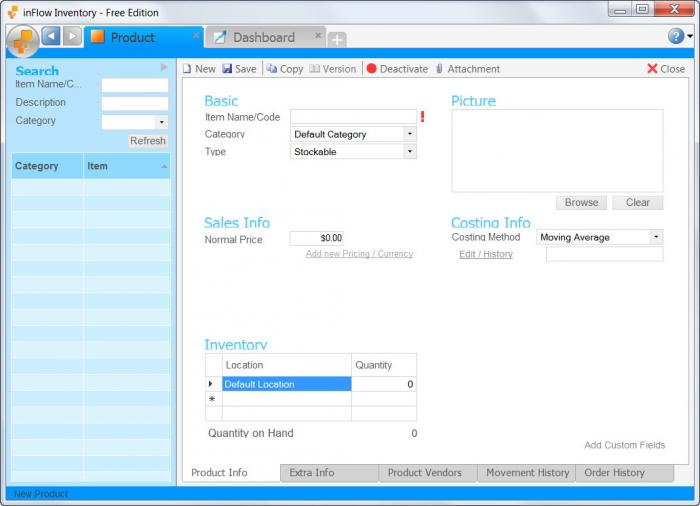Click the Attachment paperclip icon
Image resolution: width=700 pixels, height=506 pixels.
[439, 69]
